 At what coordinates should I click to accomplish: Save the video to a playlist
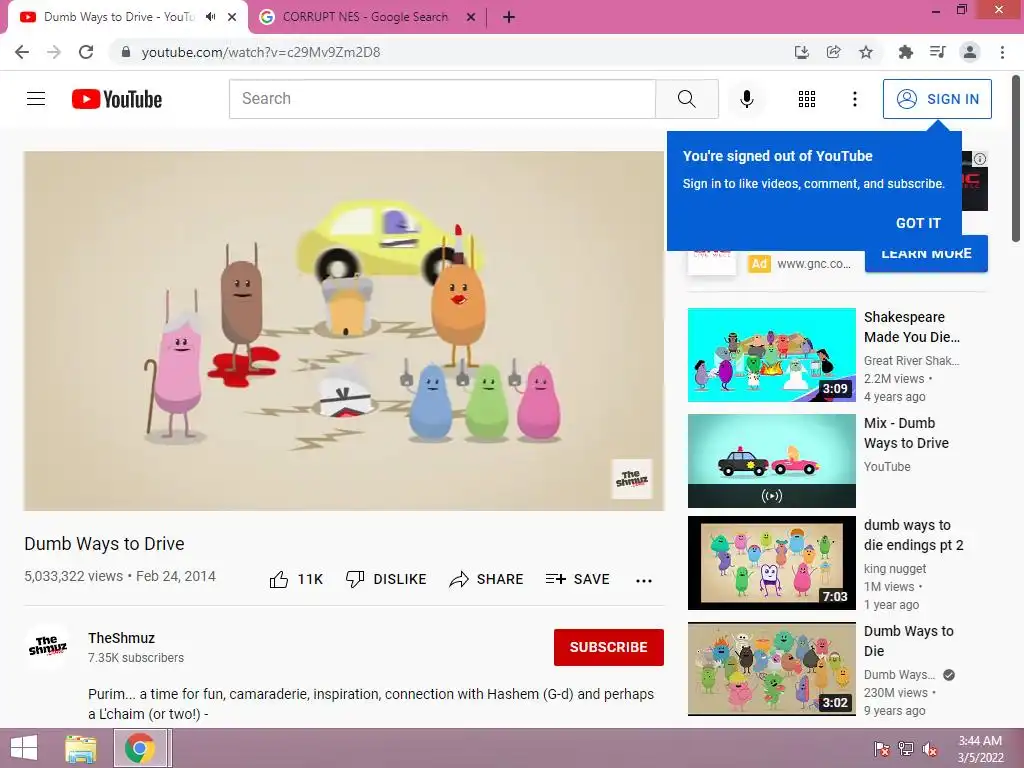[x=578, y=579]
